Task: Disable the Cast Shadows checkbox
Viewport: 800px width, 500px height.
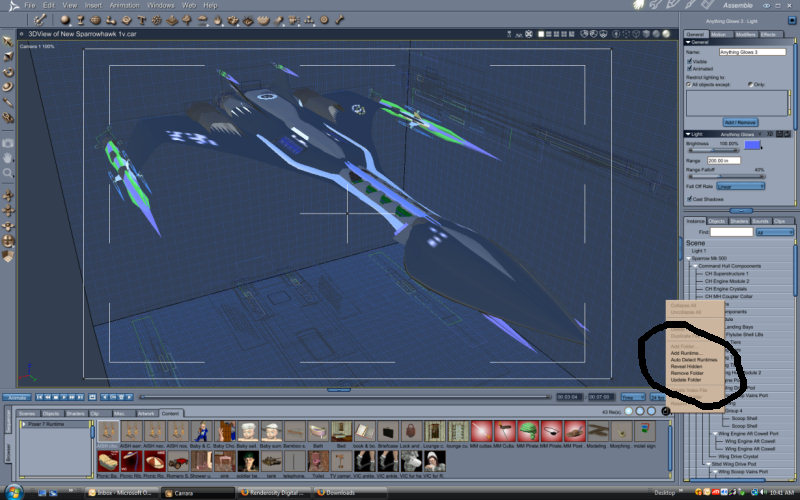Action: coord(689,198)
